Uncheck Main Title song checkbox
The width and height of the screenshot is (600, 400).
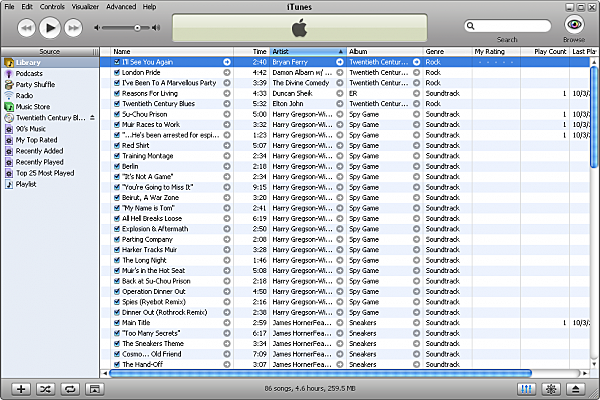pos(117,323)
